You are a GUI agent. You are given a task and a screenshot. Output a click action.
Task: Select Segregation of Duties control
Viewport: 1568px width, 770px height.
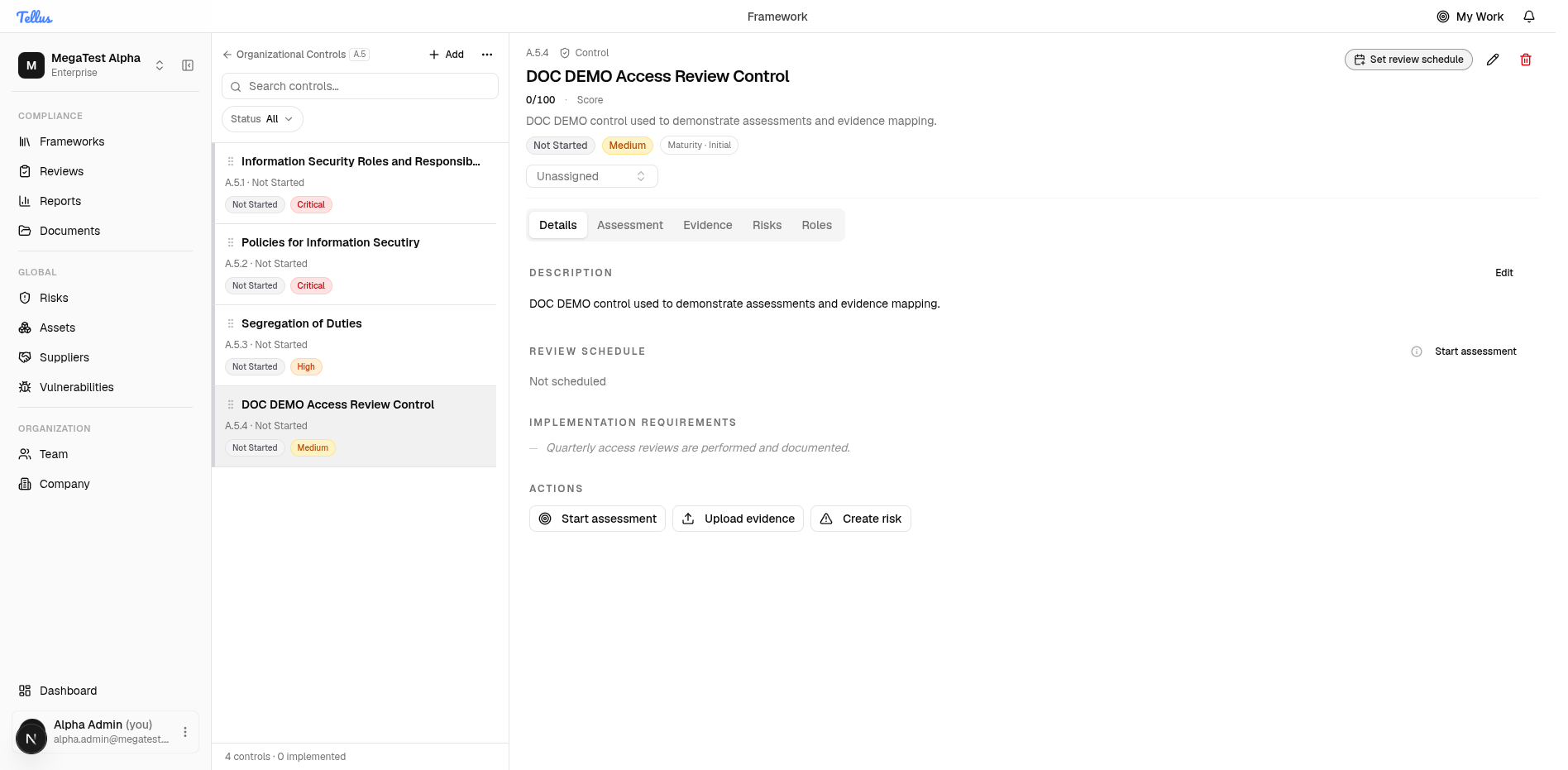pos(356,346)
